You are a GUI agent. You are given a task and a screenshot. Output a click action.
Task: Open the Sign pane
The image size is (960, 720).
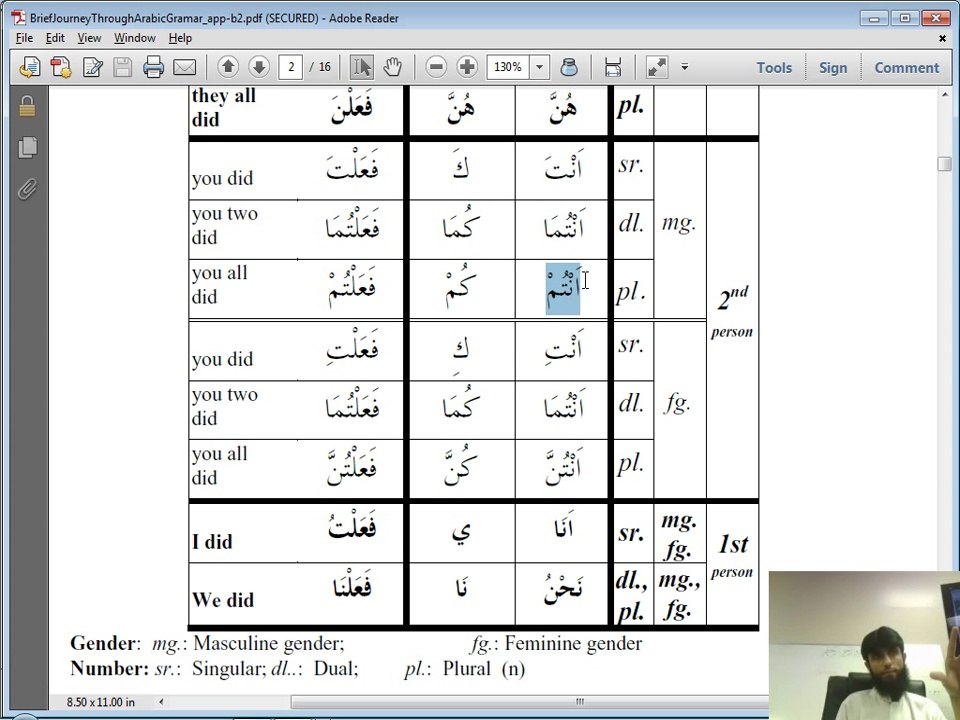833,67
